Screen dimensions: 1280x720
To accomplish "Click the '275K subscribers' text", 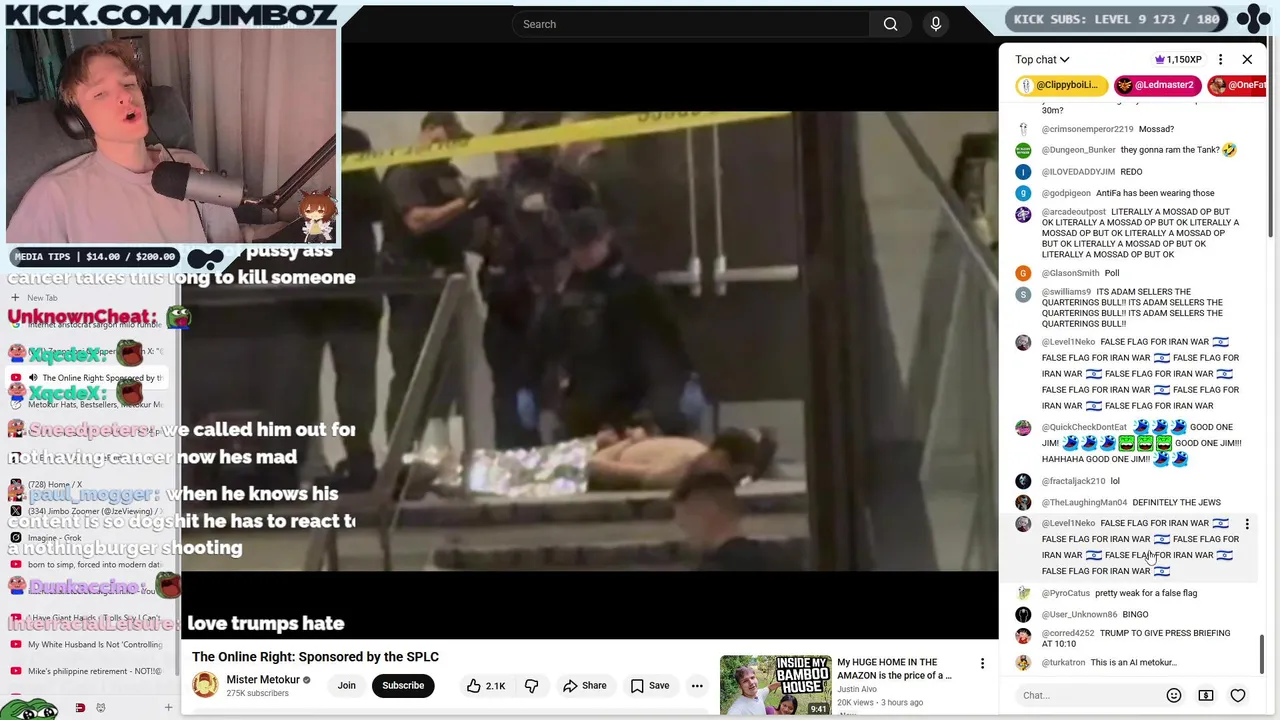I will click(x=257, y=693).
